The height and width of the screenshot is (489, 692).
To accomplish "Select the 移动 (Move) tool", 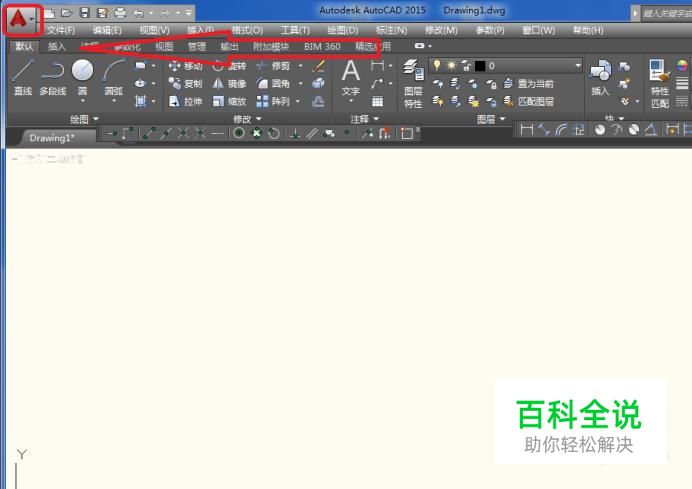I will click(x=185, y=66).
